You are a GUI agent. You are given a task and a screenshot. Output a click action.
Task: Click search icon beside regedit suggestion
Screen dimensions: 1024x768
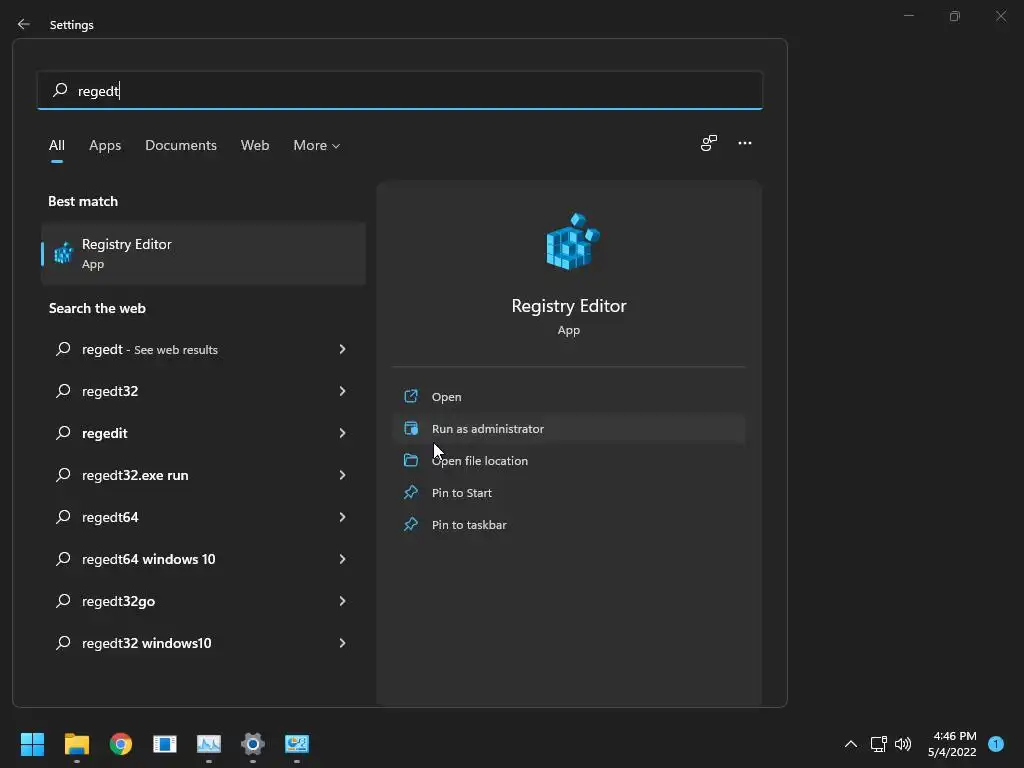pos(63,432)
